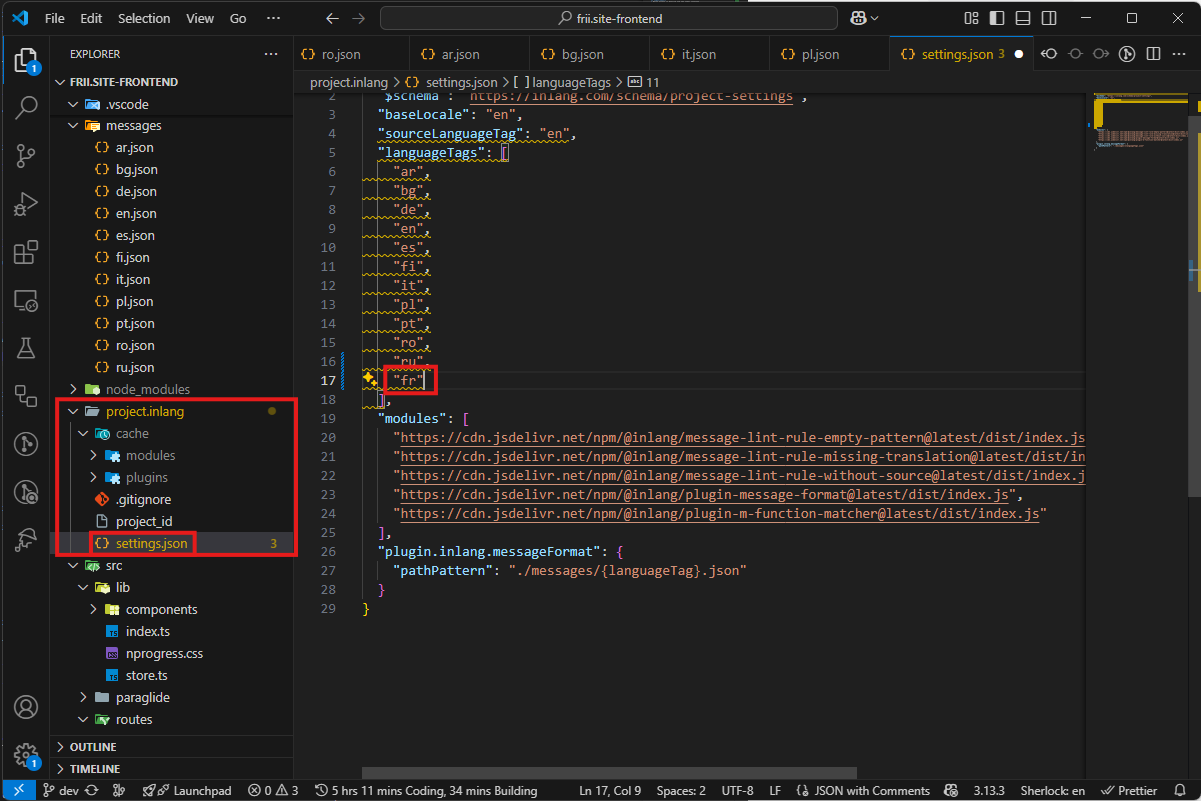This screenshot has height=801, width=1201.
Task: Open the Run and Debug view
Action: tap(25, 203)
